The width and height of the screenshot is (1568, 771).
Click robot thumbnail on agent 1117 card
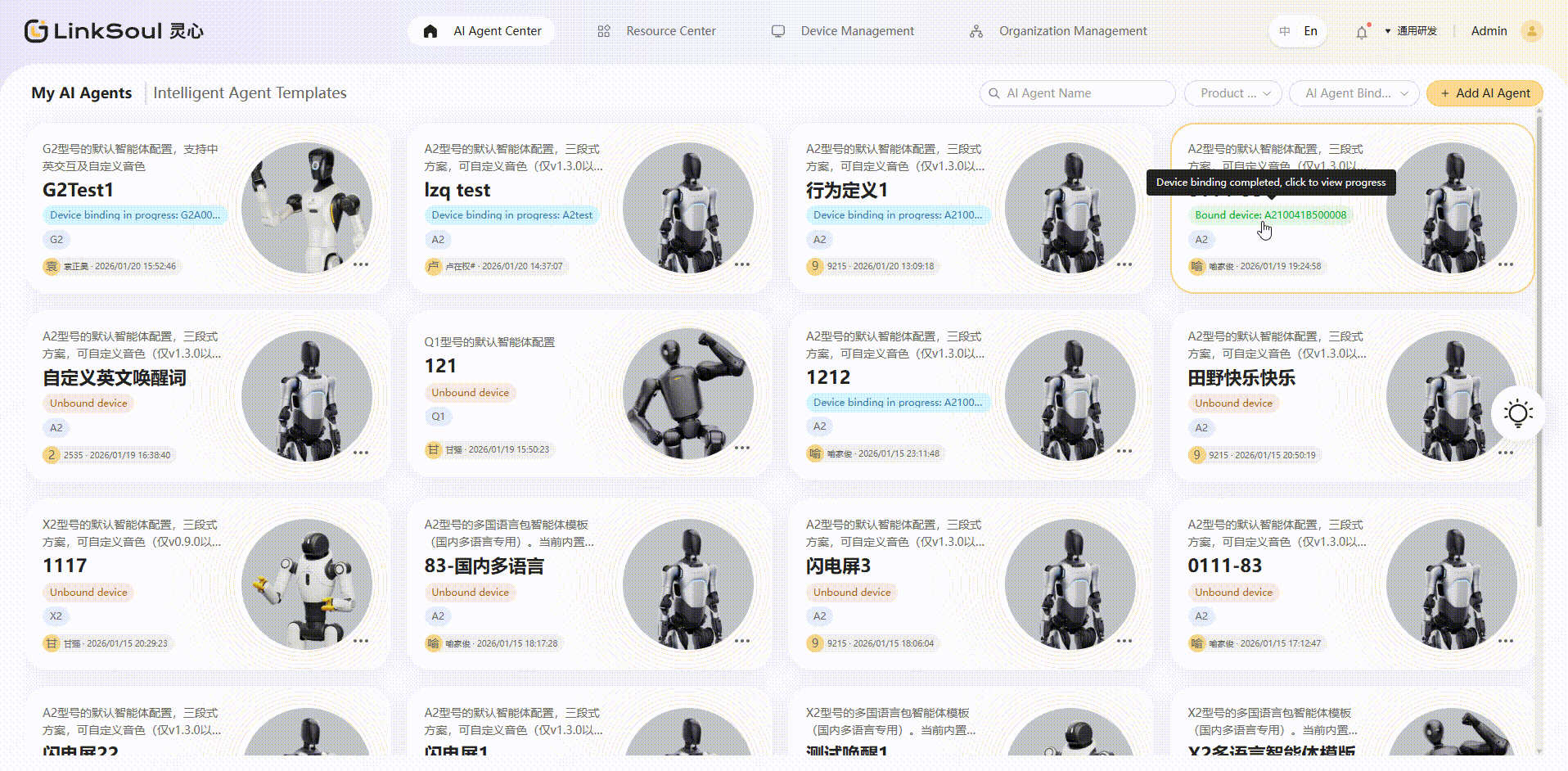(x=307, y=584)
